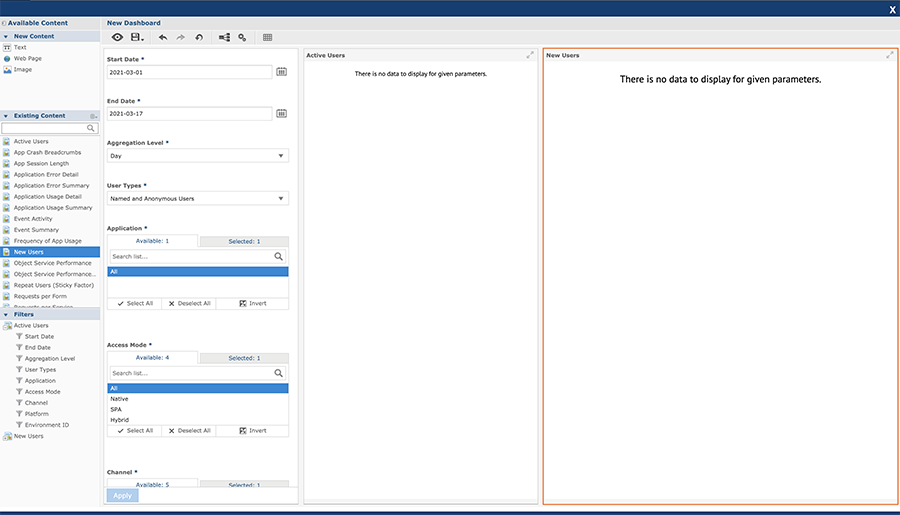Open the End Date calendar picker
This screenshot has width=900, height=515.
(x=281, y=114)
